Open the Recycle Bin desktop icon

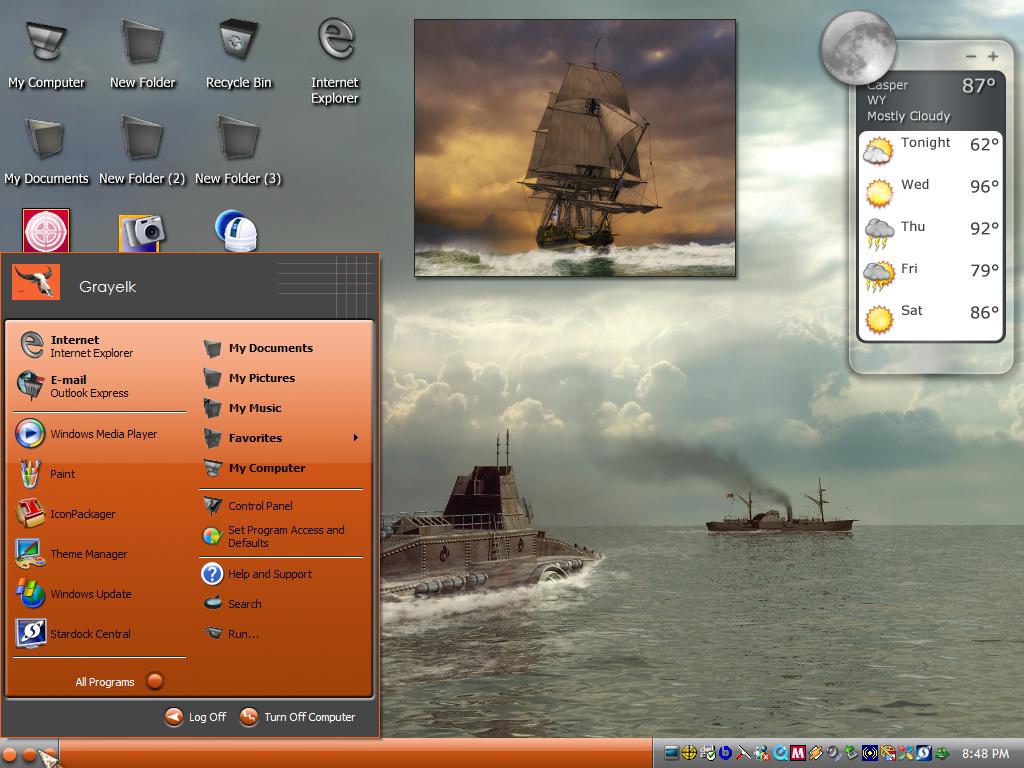(238, 54)
